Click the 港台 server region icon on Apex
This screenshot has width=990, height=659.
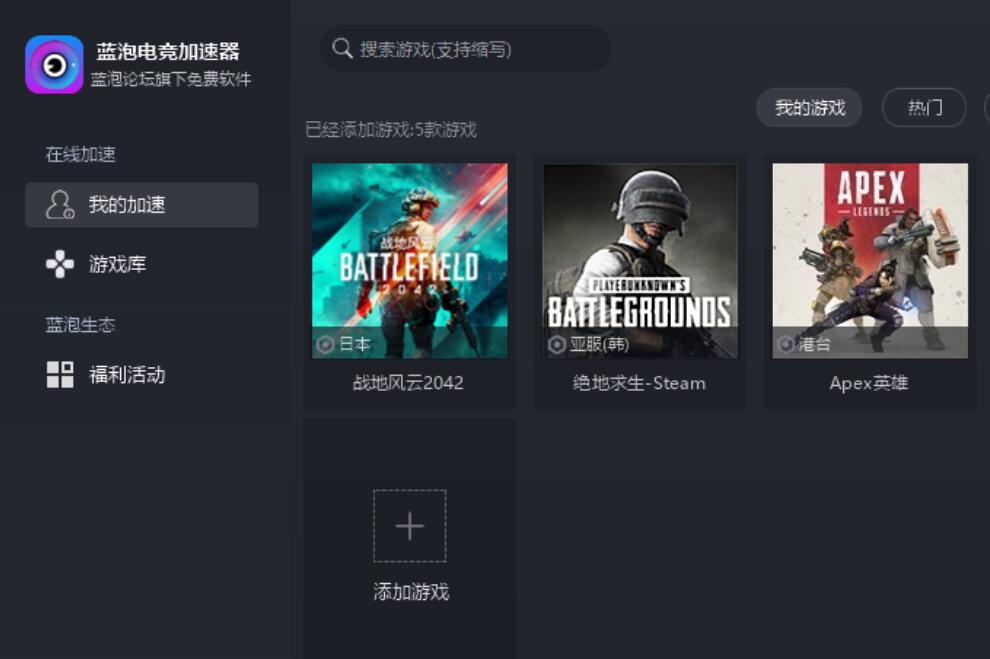(x=786, y=344)
